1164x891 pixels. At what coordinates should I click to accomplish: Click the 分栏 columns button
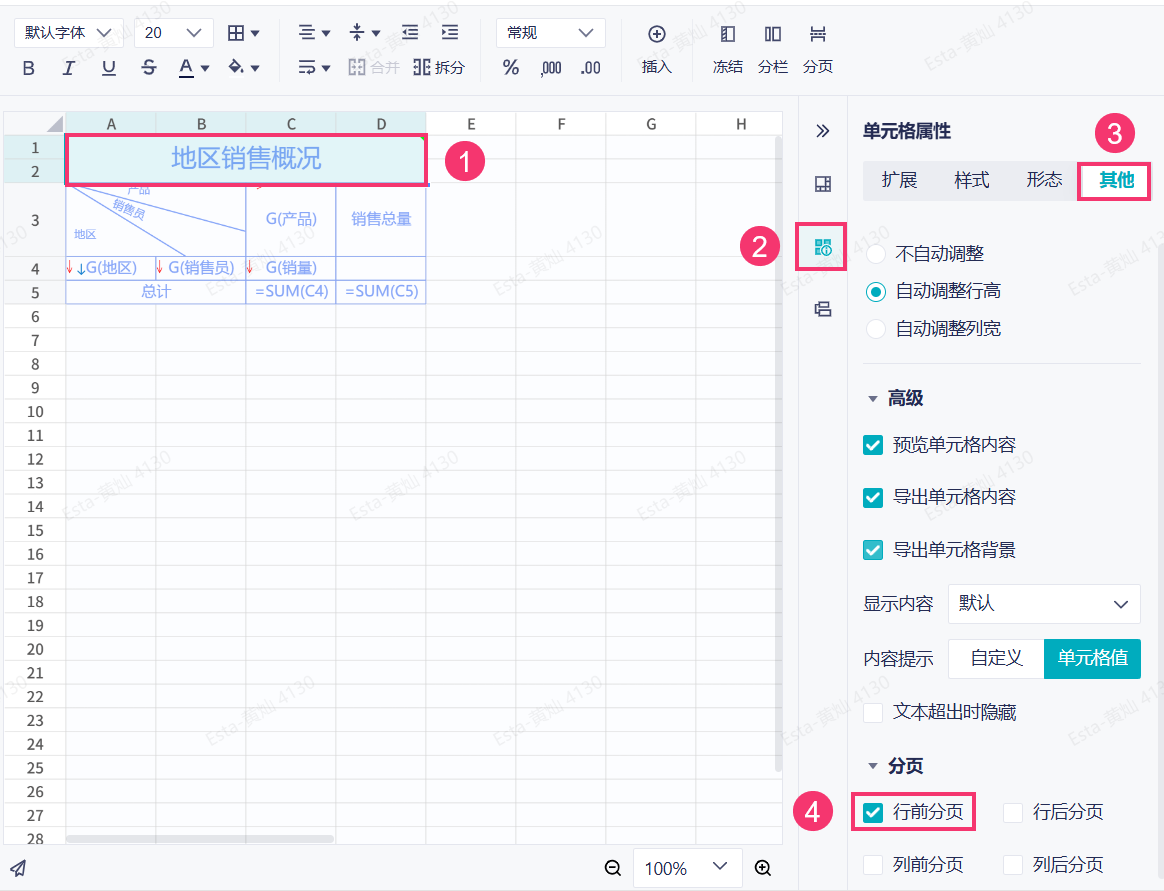773,50
